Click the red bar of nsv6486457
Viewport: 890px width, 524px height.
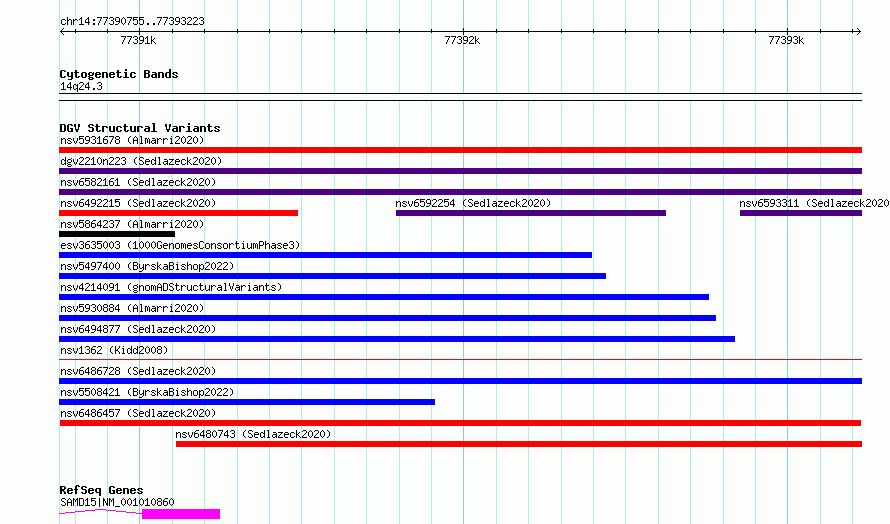tap(460, 423)
